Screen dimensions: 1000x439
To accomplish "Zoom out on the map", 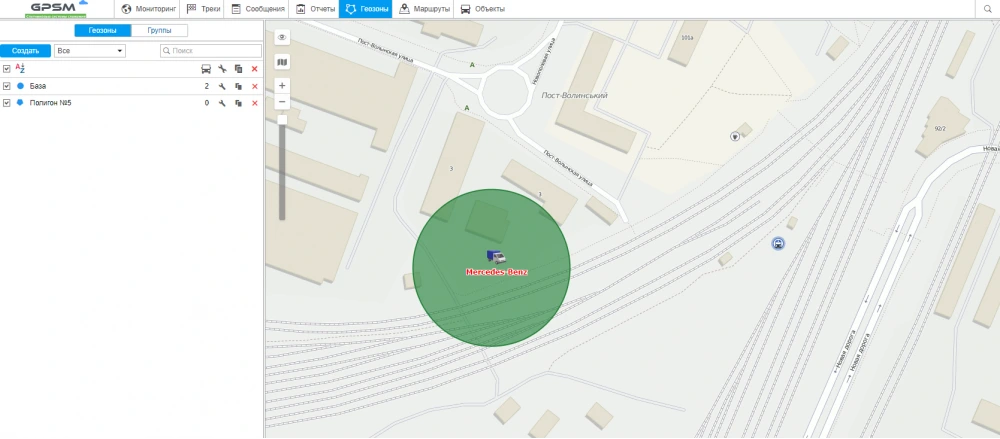I will point(282,102).
